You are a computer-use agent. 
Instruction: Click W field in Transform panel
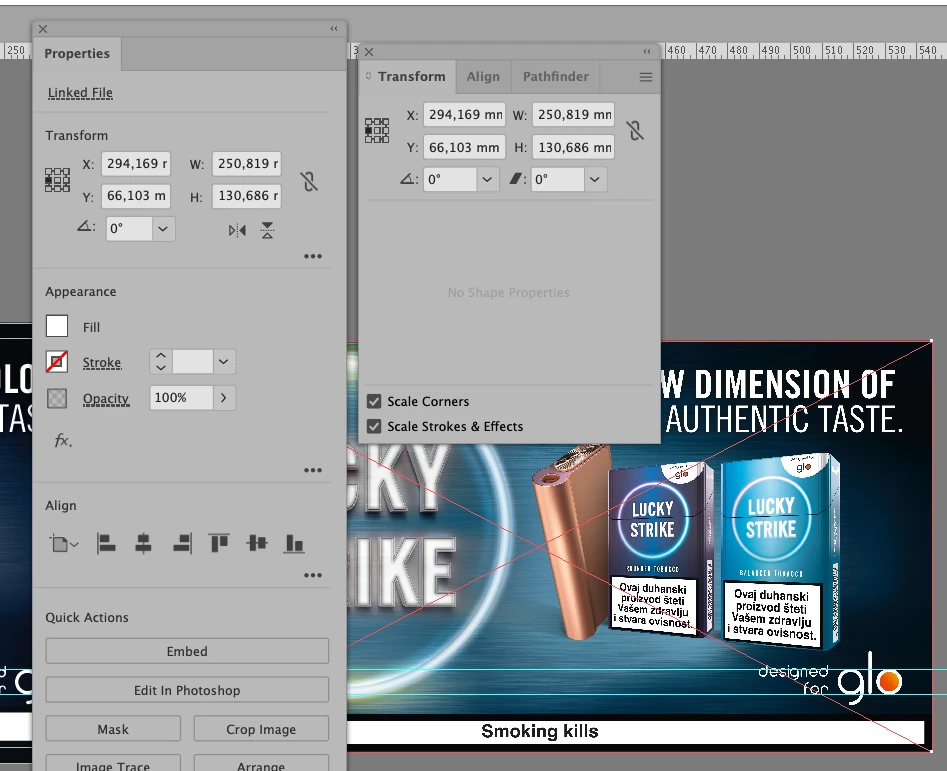[573, 115]
